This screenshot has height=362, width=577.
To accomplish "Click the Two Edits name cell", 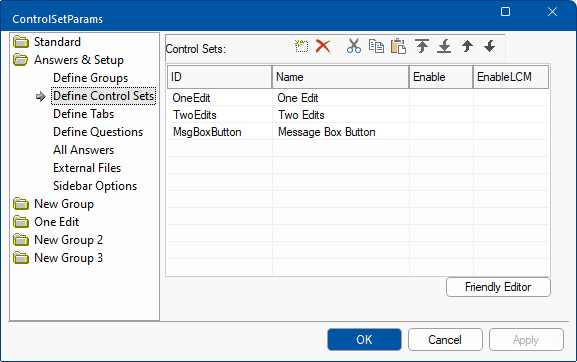I will coord(341,115).
